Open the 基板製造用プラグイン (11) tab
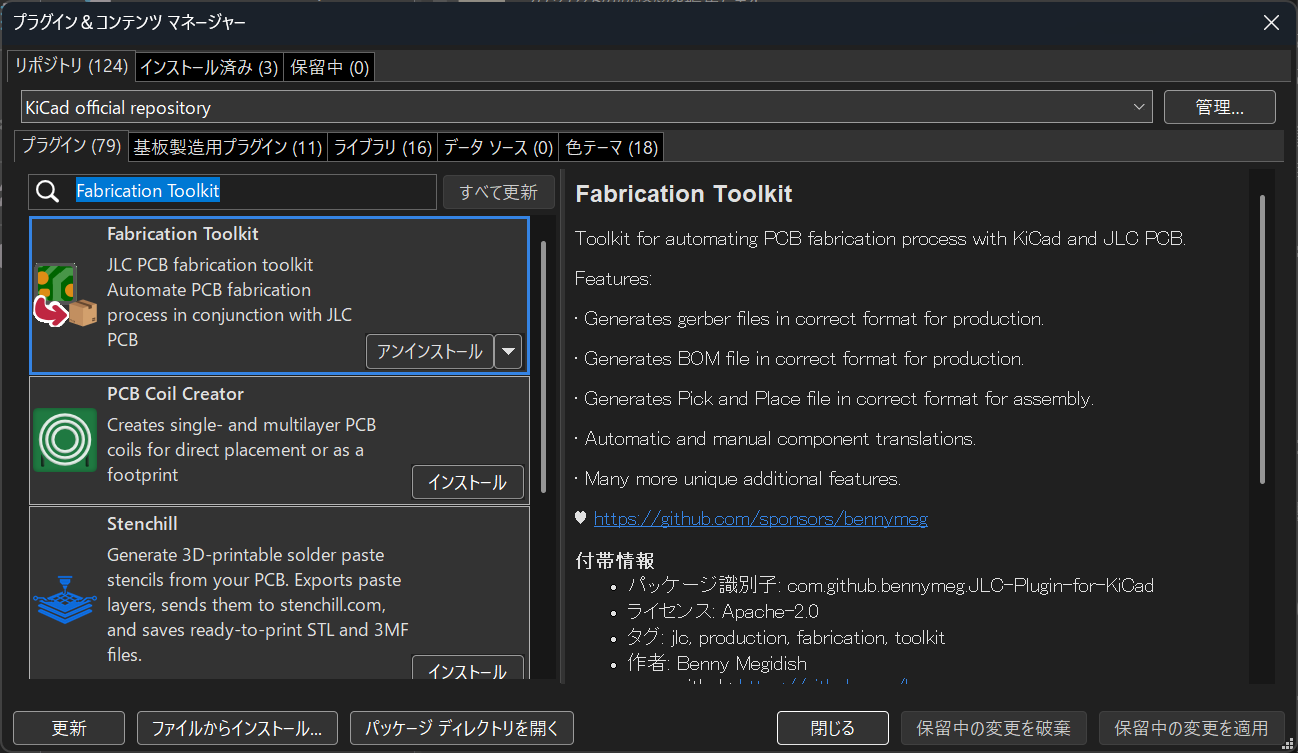 pos(228,148)
